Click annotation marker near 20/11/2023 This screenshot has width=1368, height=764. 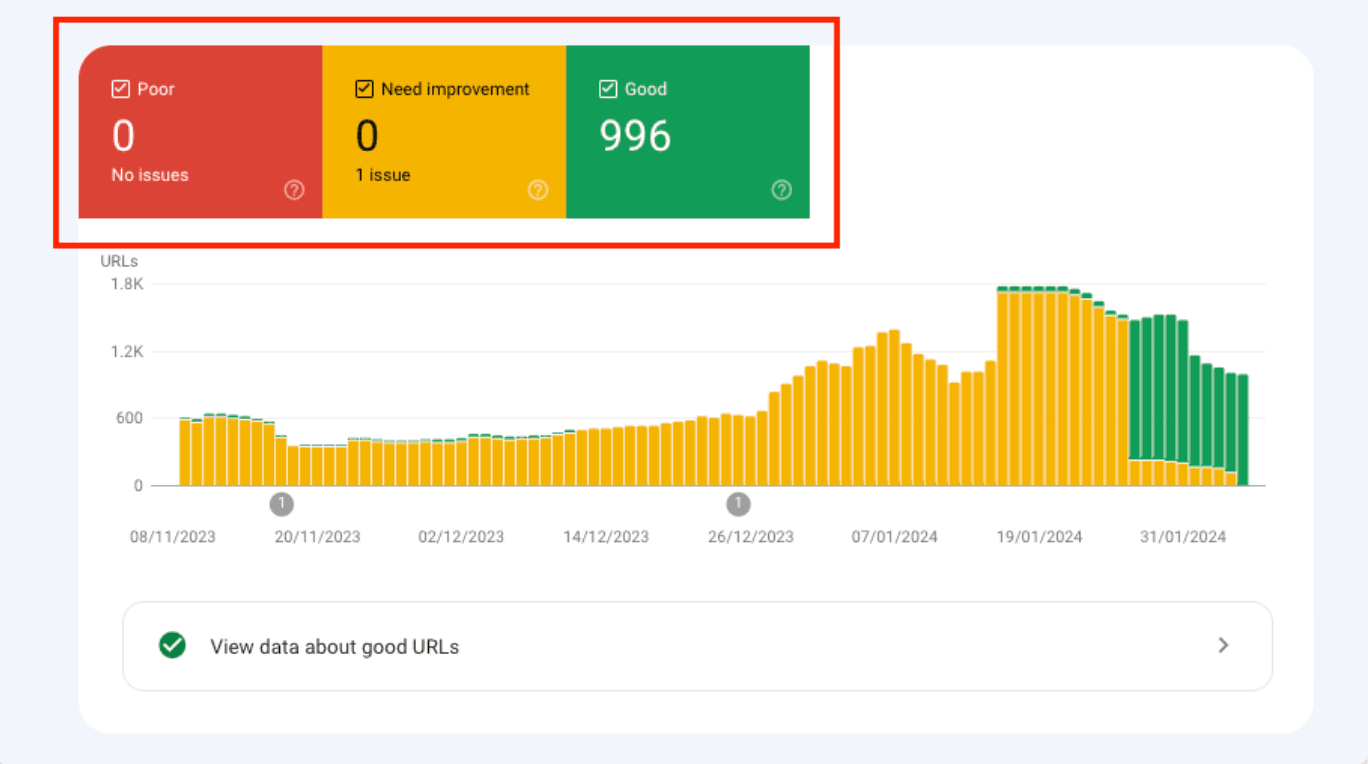[x=282, y=503]
